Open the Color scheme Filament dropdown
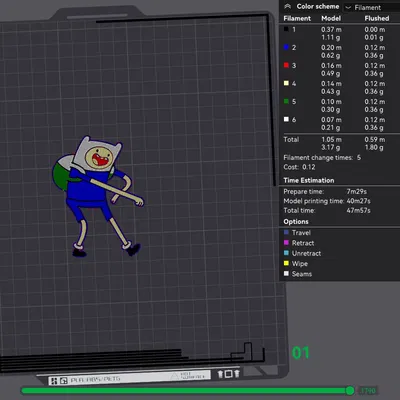The height and width of the screenshot is (400, 400). pyautogui.click(x=372, y=7)
